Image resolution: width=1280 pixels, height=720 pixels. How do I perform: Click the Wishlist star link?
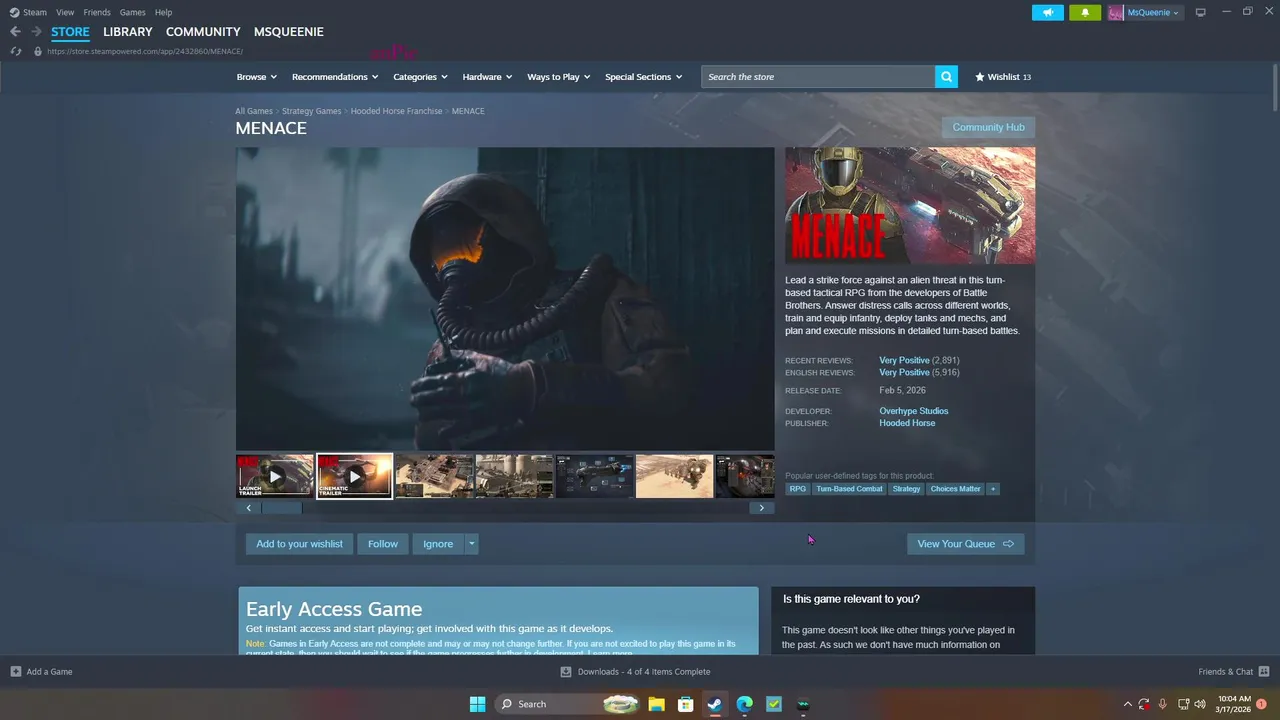coord(1003,77)
